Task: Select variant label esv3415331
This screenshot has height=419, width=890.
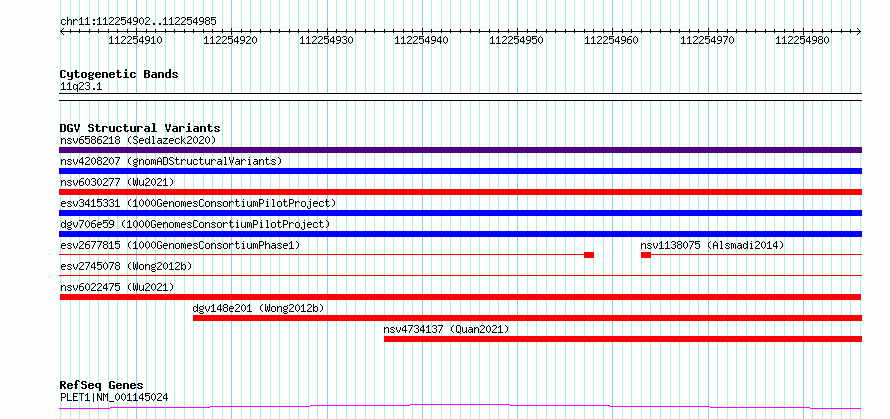Action: (198, 203)
